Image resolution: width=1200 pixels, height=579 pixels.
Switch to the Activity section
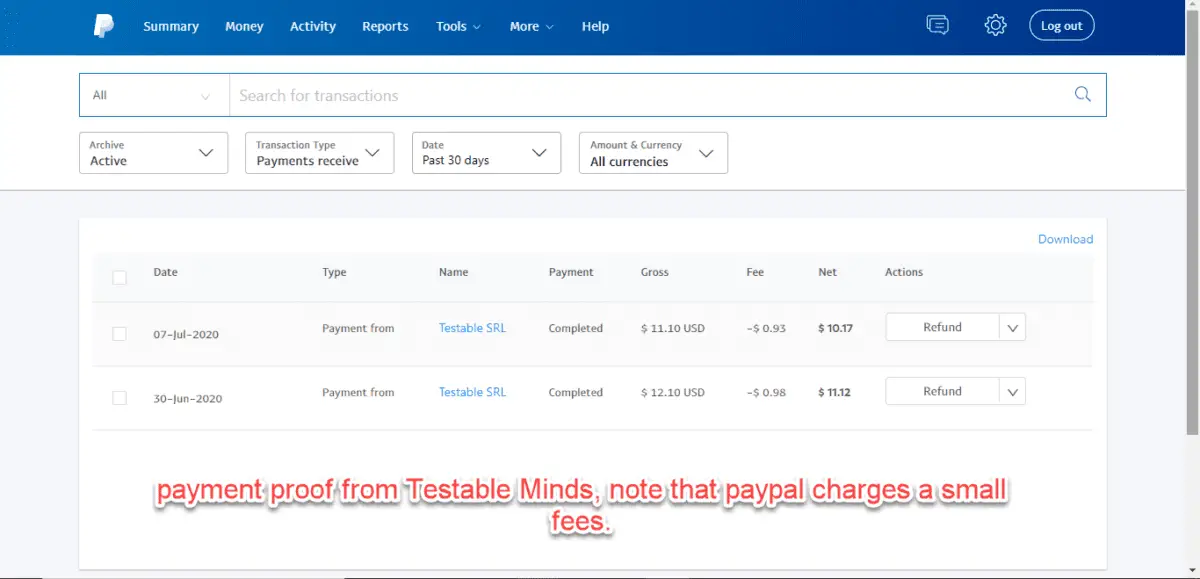tap(312, 26)
